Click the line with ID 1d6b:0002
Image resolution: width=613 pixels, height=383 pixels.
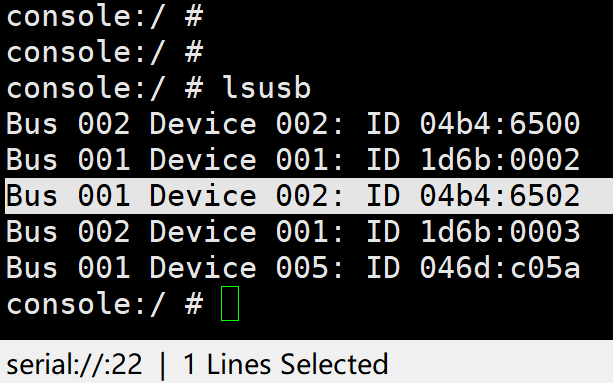(x=293, y=160)
